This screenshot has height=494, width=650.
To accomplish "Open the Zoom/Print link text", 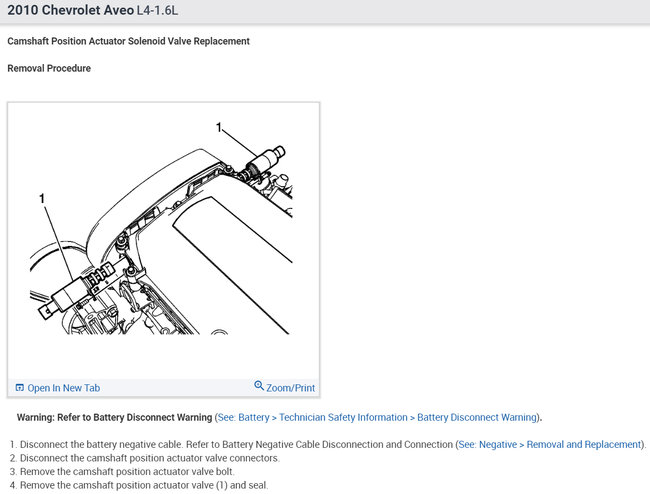I will coord(290,388).
